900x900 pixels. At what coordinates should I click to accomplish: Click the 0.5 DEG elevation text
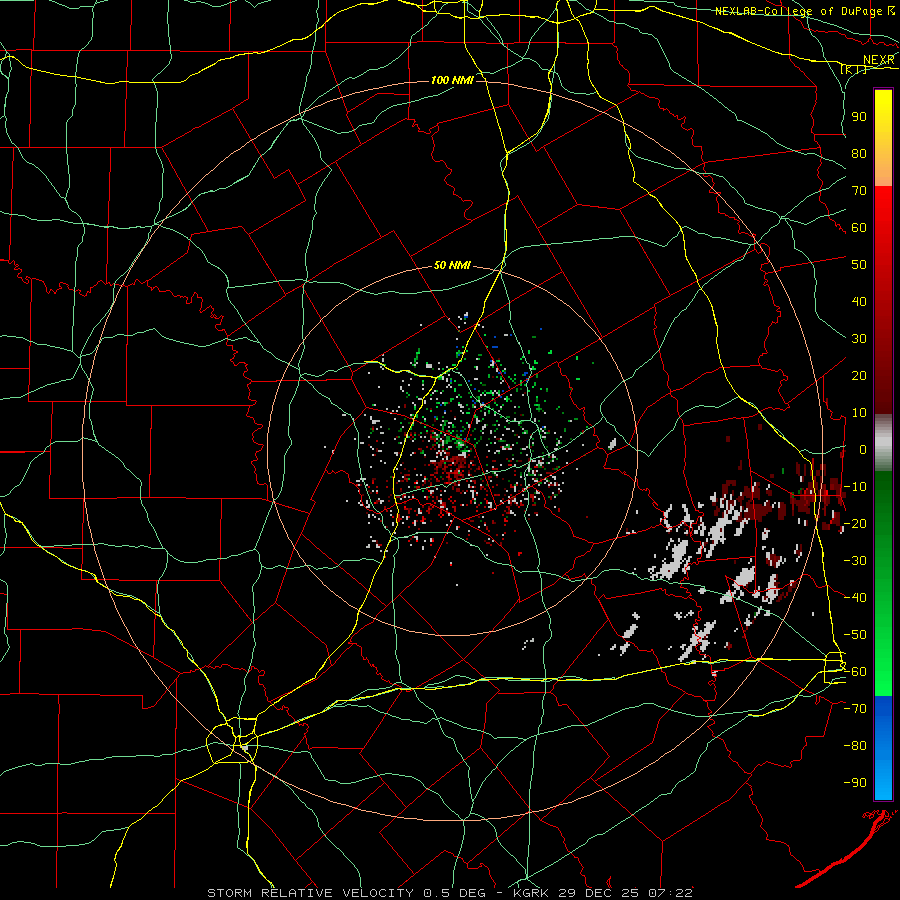(455, 893)
